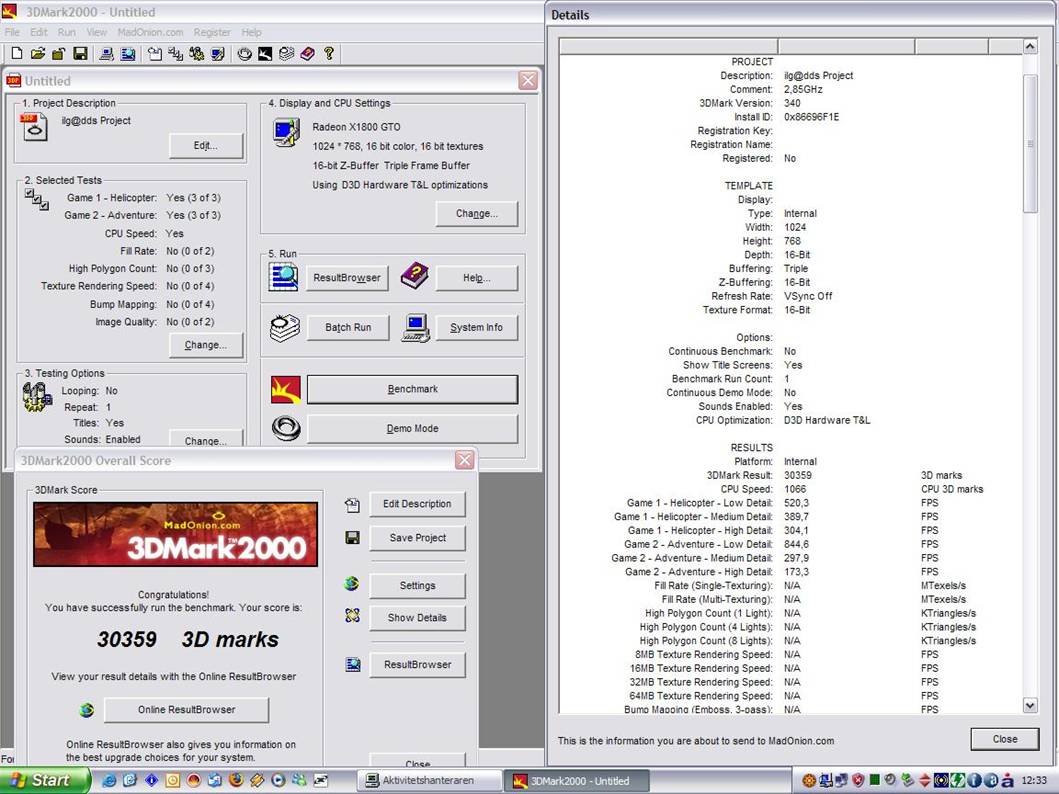Click the '30359 3D marks' score text
1059x794 pixels.
coord(188,639)
